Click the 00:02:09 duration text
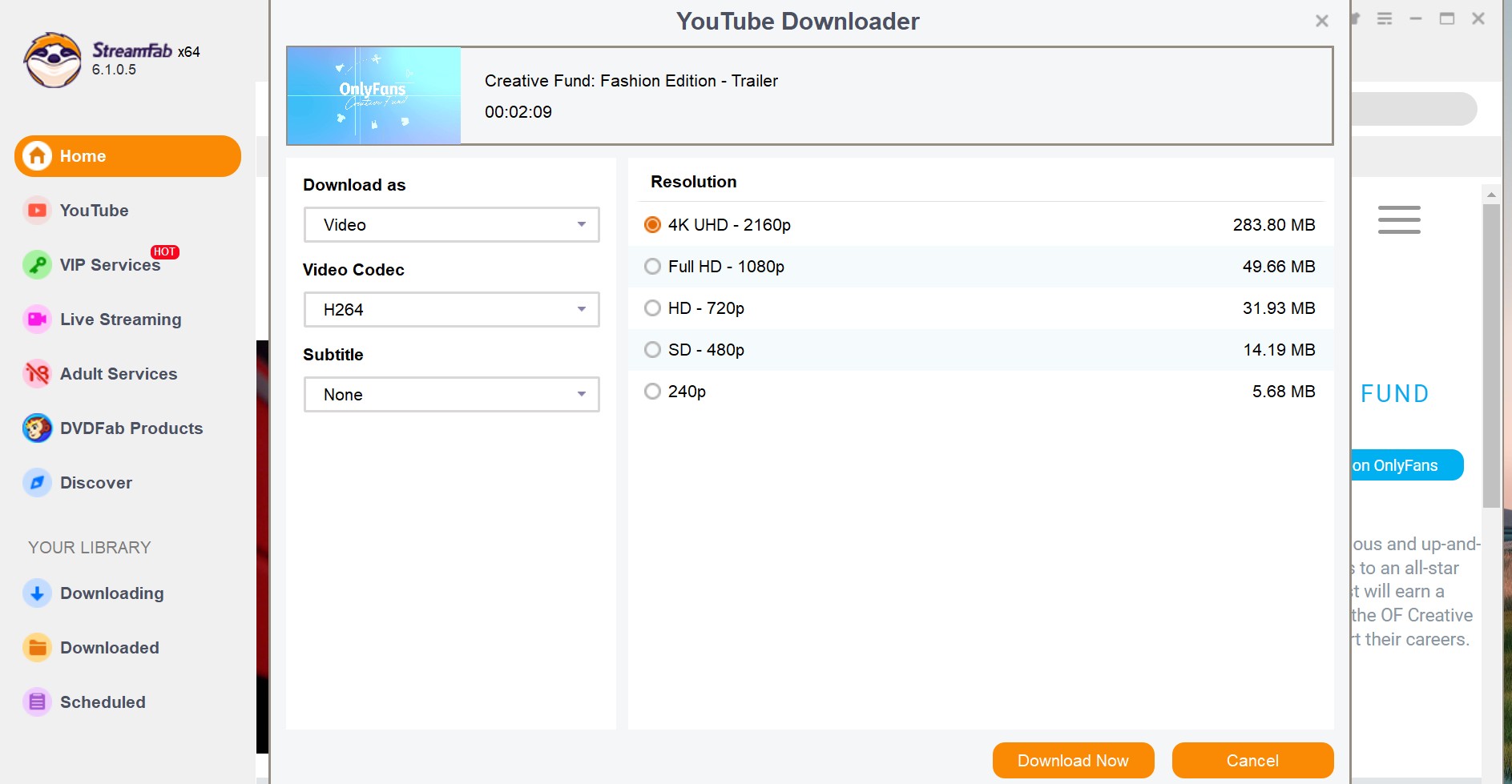Viewport: 1512px width, 784px height. (518, 112)
